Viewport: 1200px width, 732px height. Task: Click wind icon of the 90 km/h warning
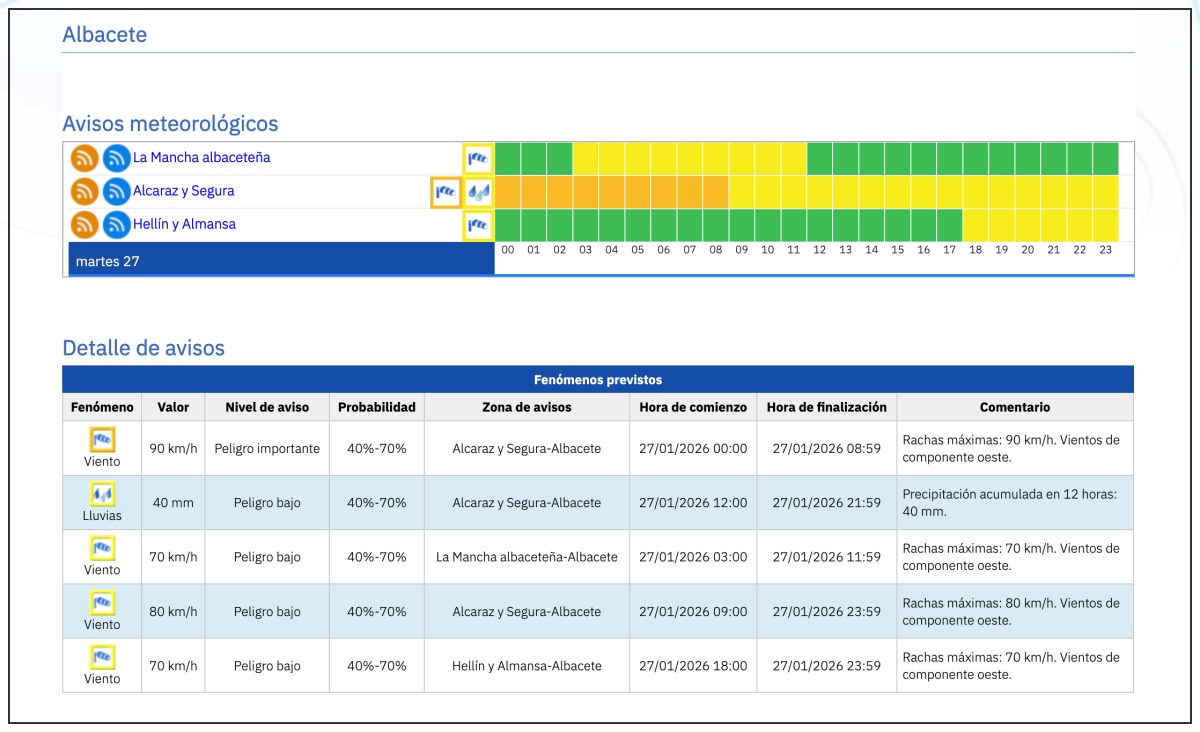click(102, 439)
